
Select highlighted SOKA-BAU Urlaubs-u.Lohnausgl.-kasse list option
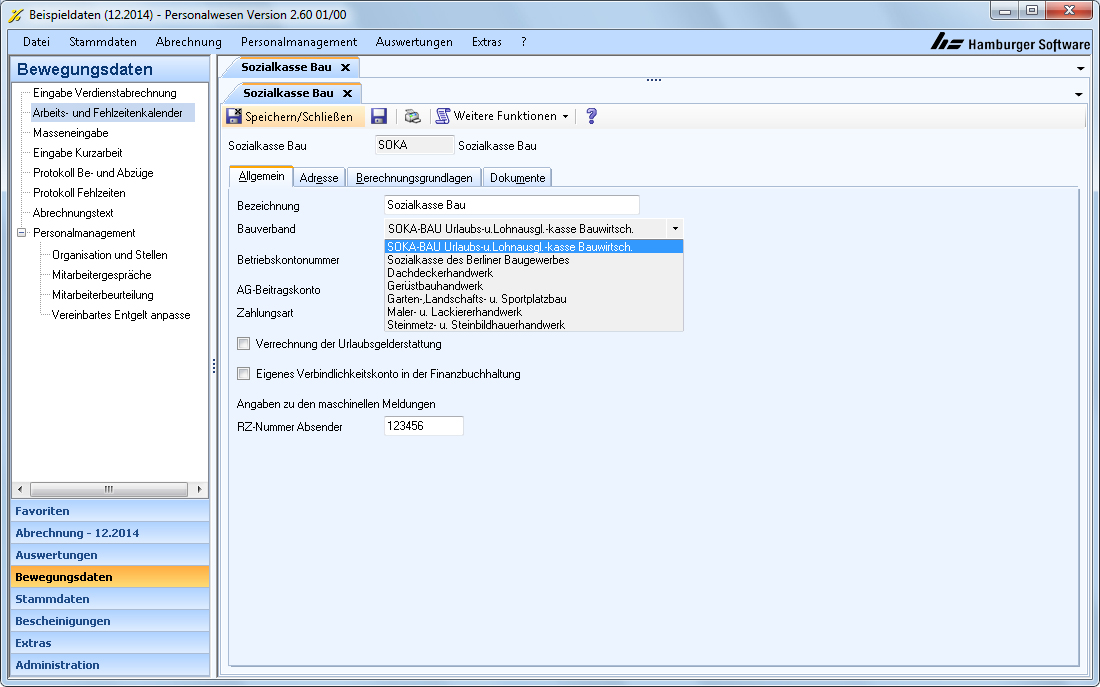pyautogui.click(x=534, y=247)
